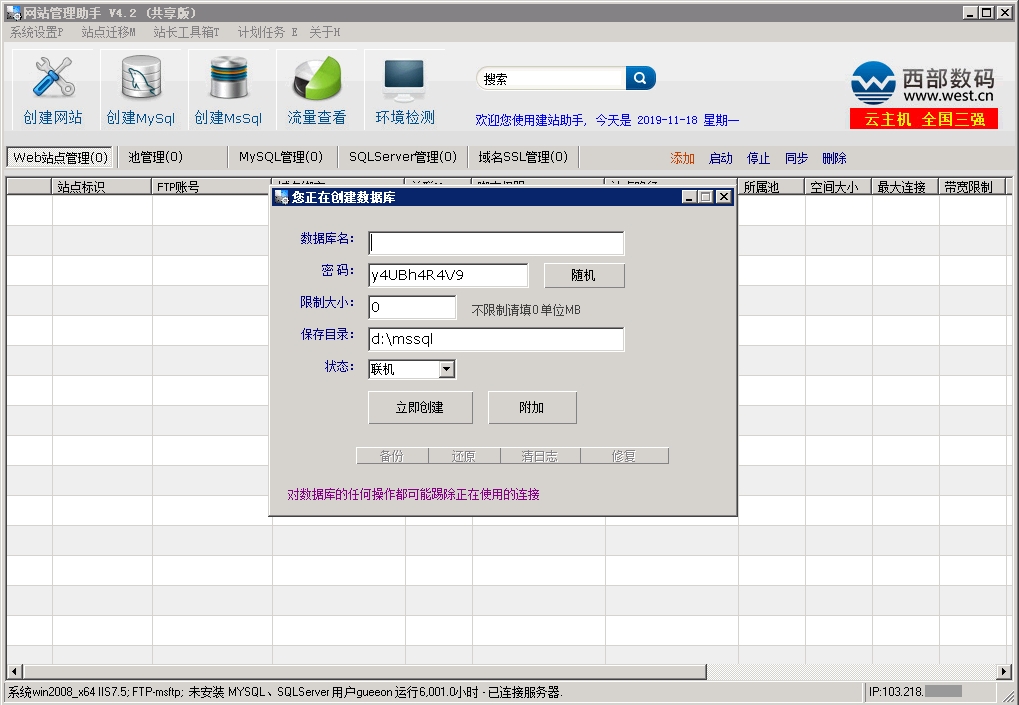Click the 创建网站 wrench icon
1019x705 pixels.
(53, 80)
